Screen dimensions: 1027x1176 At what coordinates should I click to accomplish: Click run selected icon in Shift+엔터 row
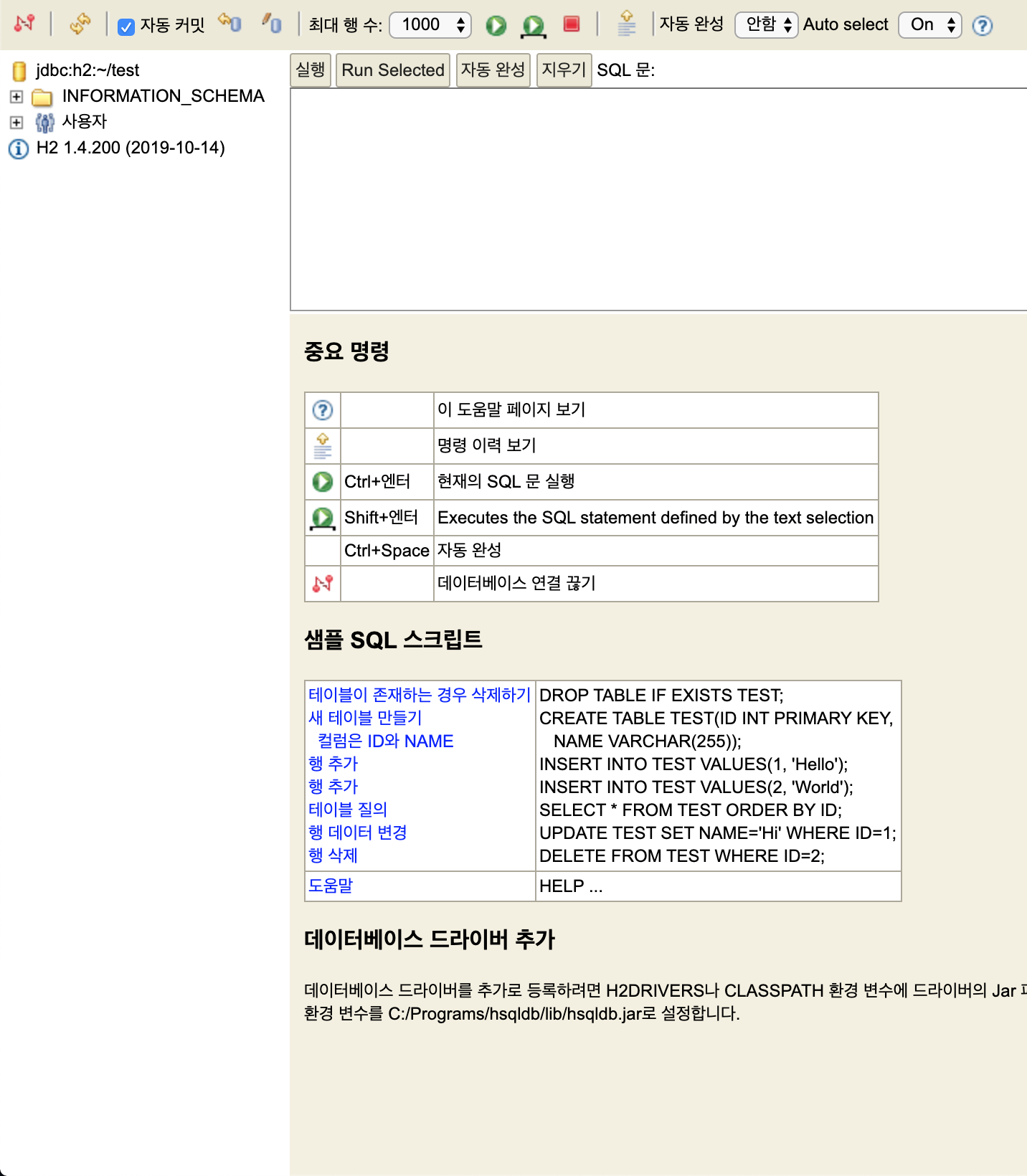[x=323, y=518]
